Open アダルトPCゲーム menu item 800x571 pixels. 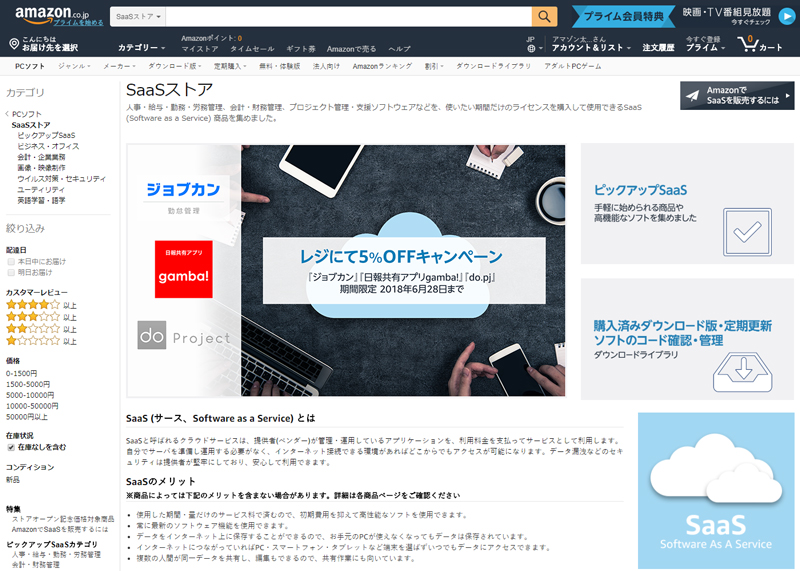(572, 66)
